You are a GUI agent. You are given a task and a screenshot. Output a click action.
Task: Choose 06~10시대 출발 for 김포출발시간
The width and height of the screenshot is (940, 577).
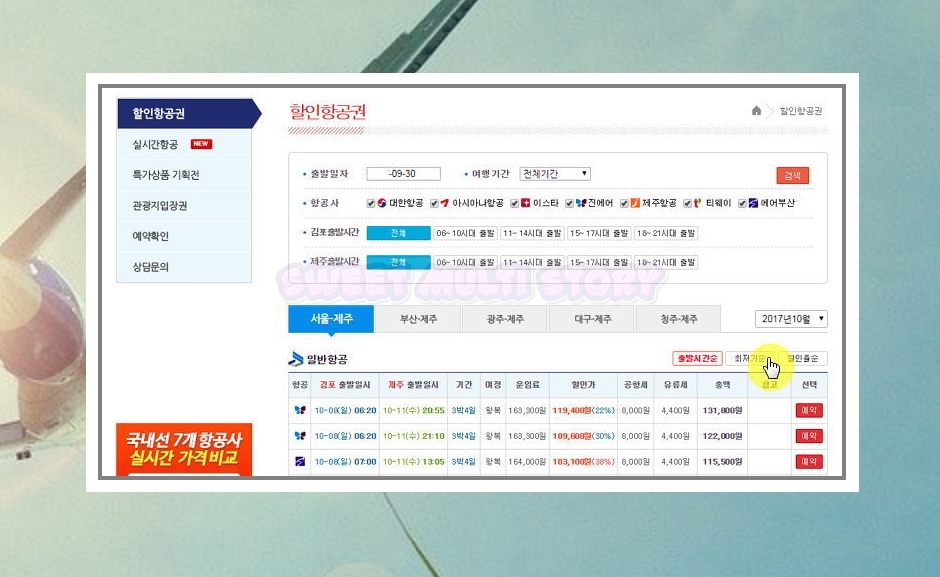pos(465,233)
